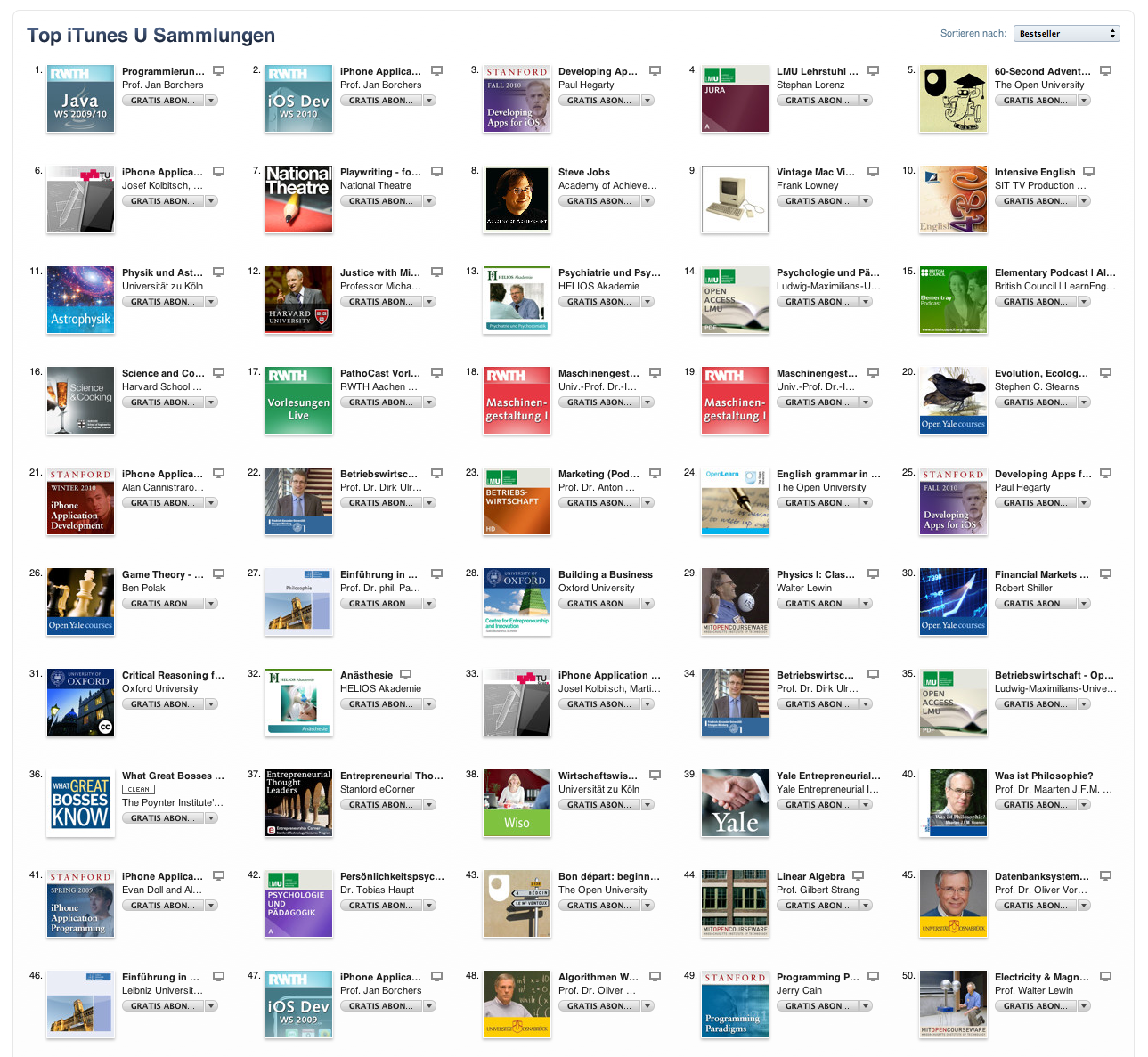
Task: Select the Wiso cover artwork
Action: tap(517, 803)
